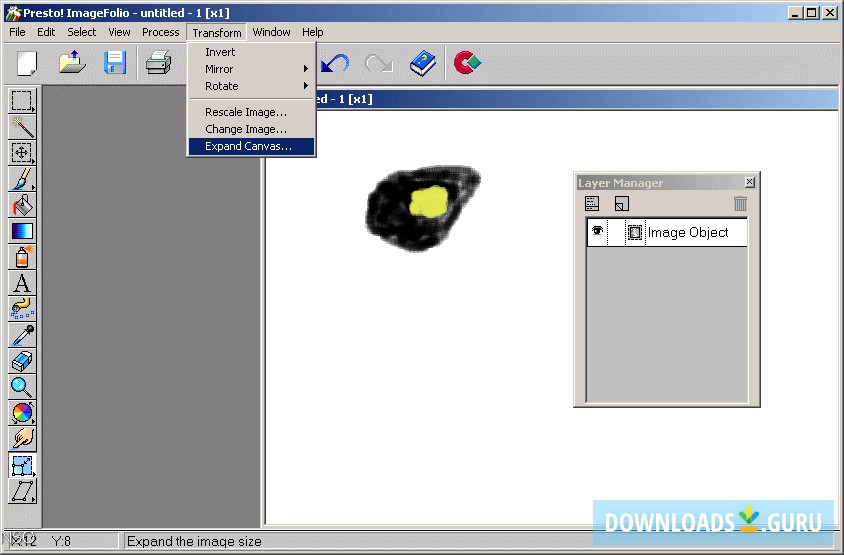Click the red and green logo icon
This screenshot has width=844, height=555.
[467, 62]
